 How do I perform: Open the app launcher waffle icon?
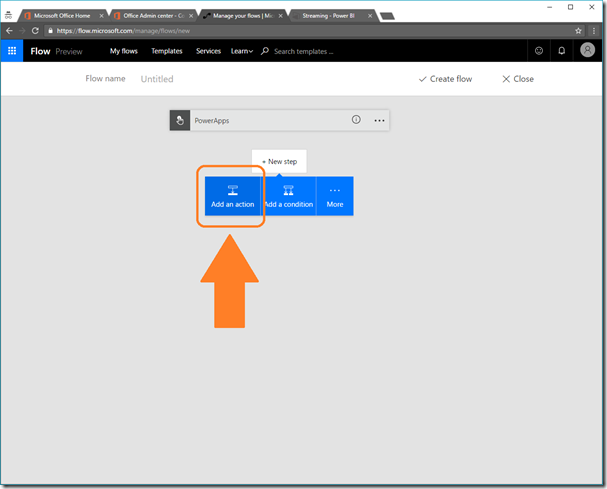12,51
